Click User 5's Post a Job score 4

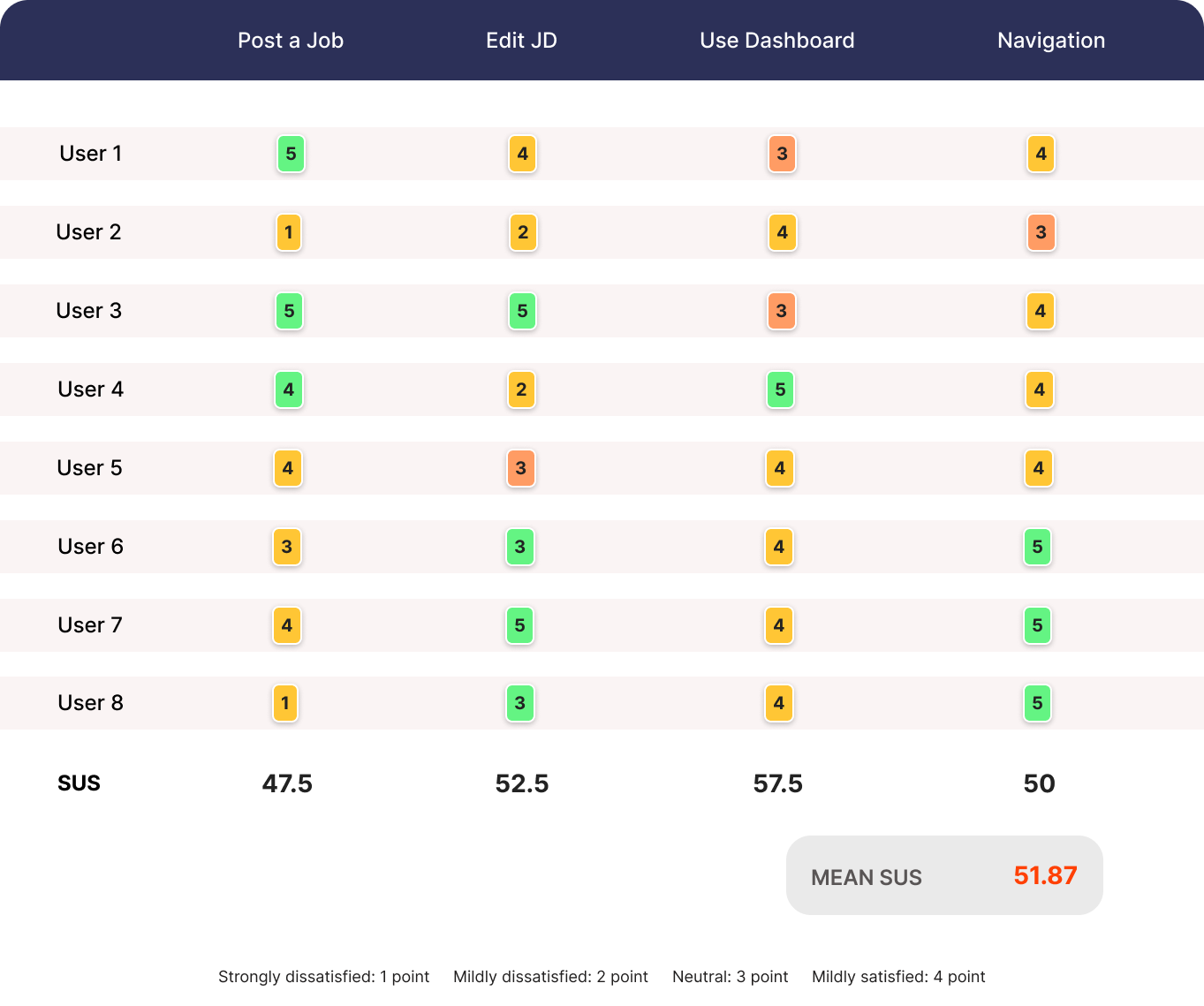(288, 468)
